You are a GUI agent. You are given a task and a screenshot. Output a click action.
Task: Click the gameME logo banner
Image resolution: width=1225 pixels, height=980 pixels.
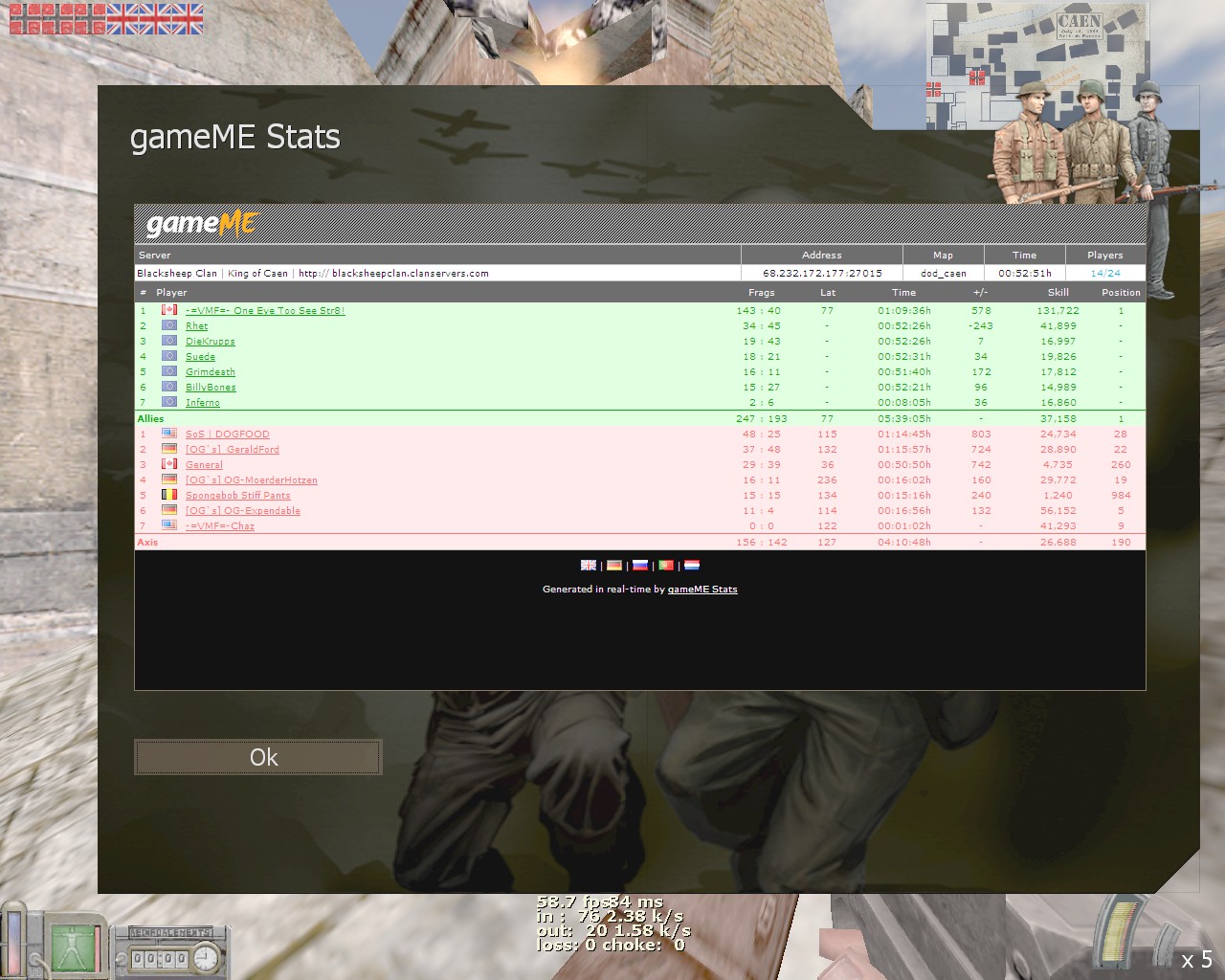pyautogui.click(x=201, y=224)
